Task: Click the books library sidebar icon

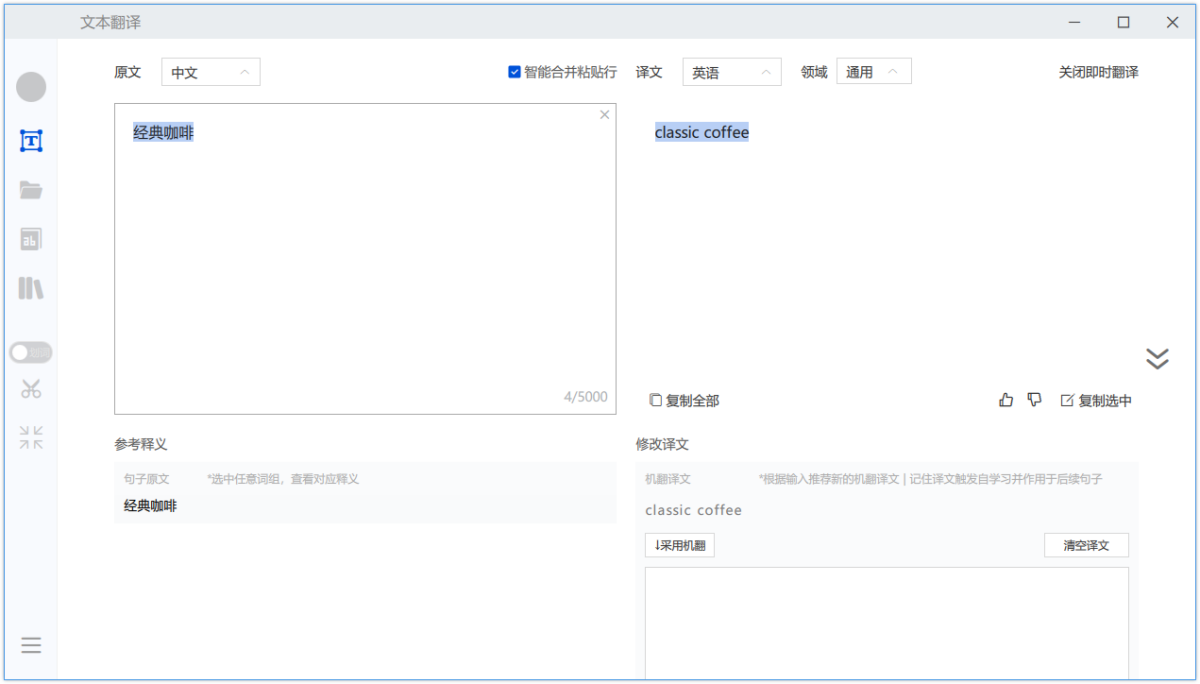Action: point(31,289)
